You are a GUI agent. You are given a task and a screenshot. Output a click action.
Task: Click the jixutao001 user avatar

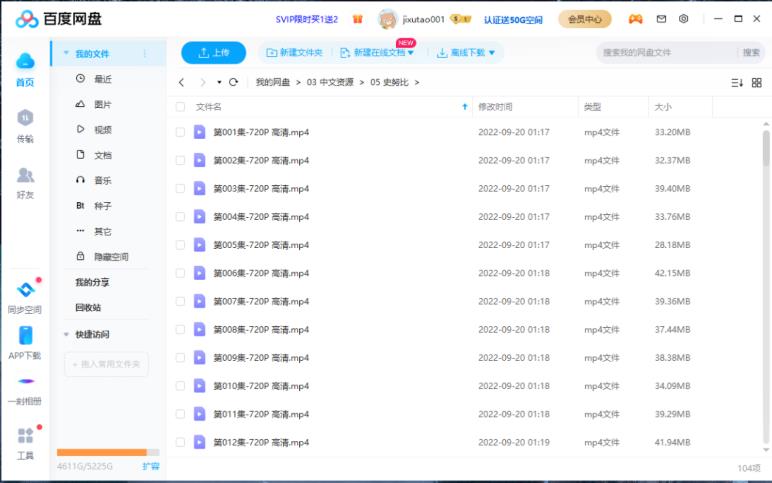pos(387,19)
